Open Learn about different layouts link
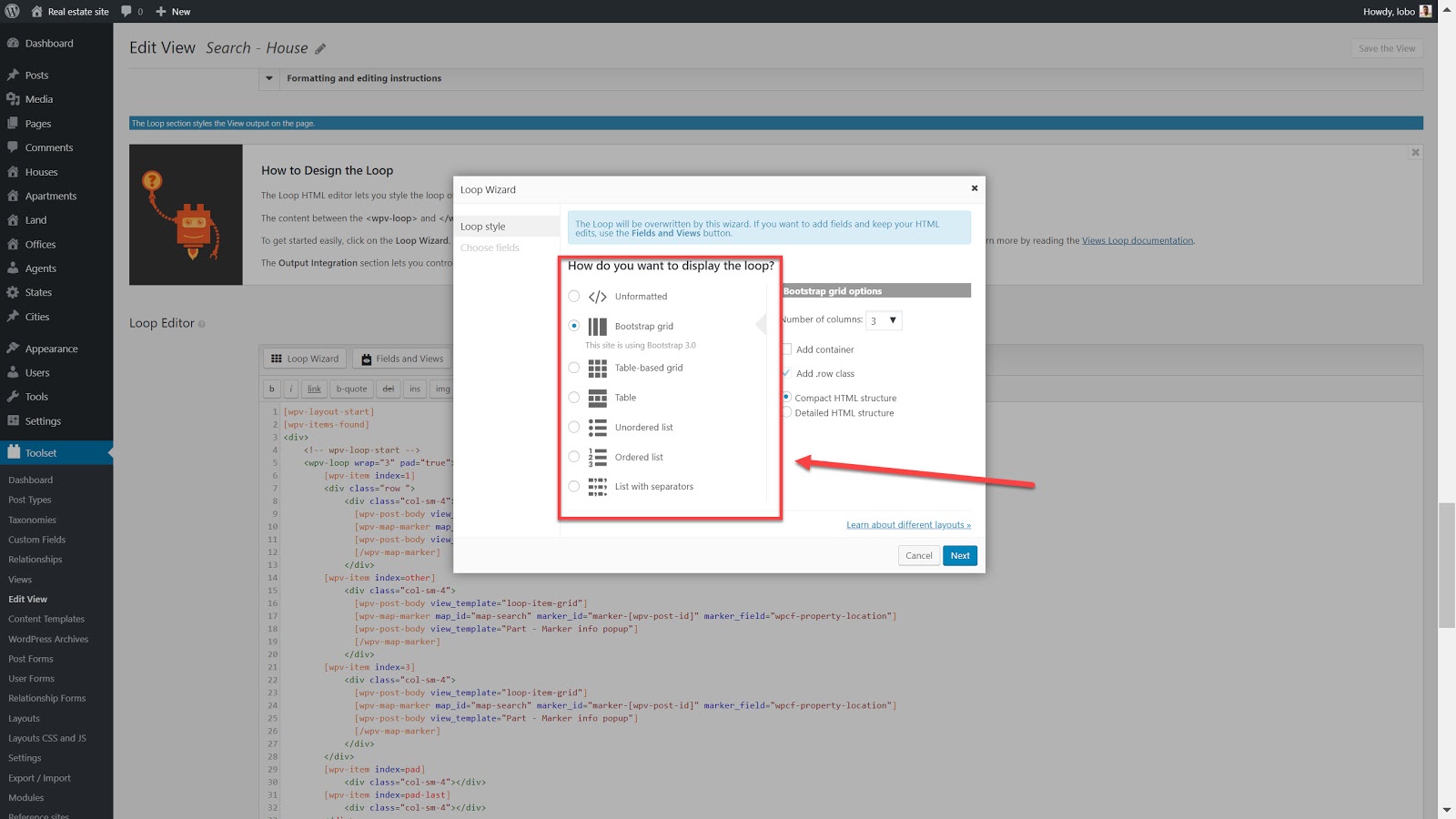Viewport: 1456px width, 819px height. (x=908, y=525)
